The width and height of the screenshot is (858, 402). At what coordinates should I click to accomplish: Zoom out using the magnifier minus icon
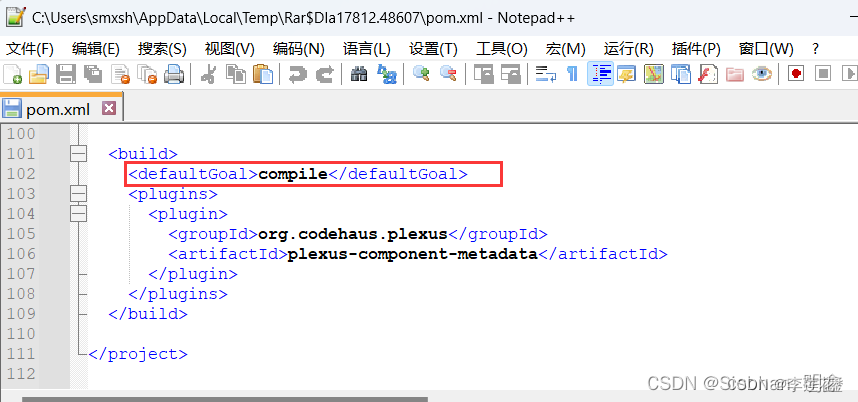point(448,74)
